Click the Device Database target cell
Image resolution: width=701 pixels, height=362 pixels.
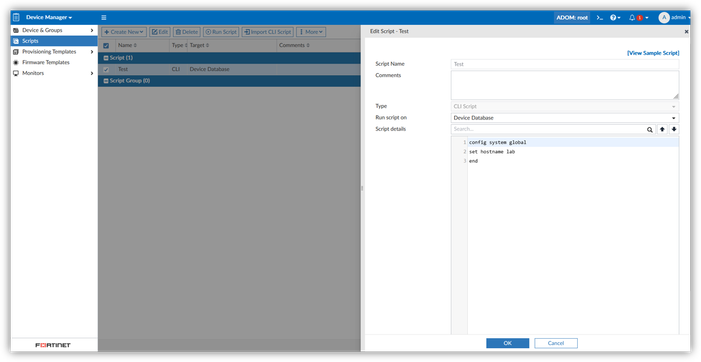click(209, 70)
